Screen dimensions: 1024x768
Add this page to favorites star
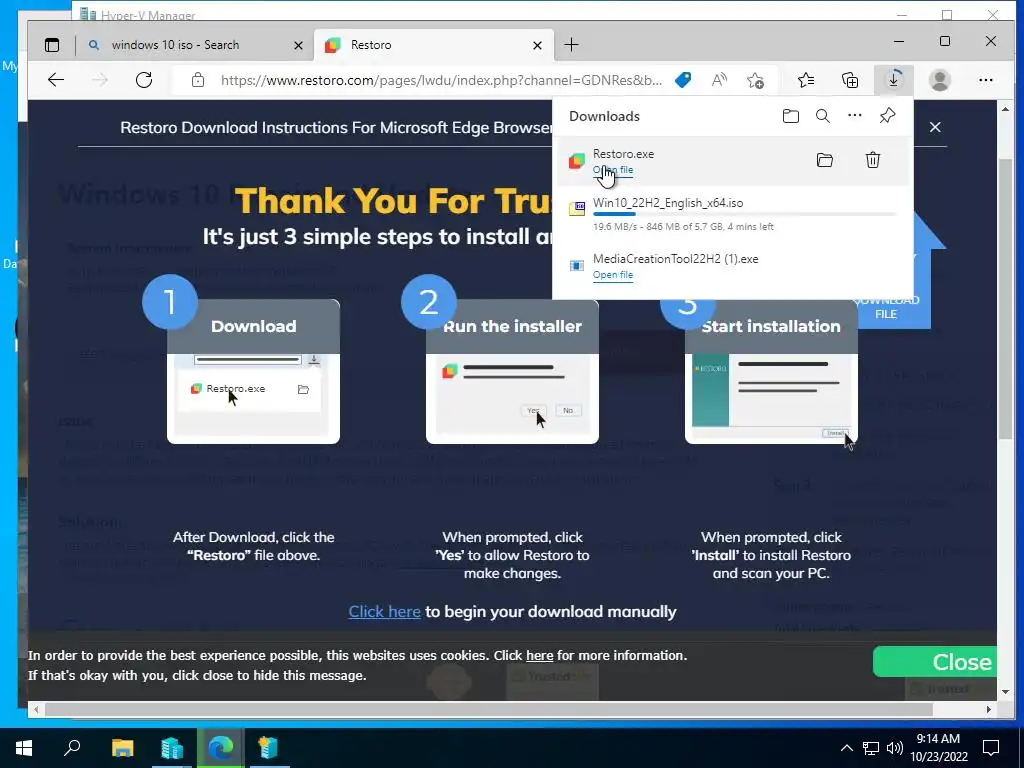(x=756, y=80)
